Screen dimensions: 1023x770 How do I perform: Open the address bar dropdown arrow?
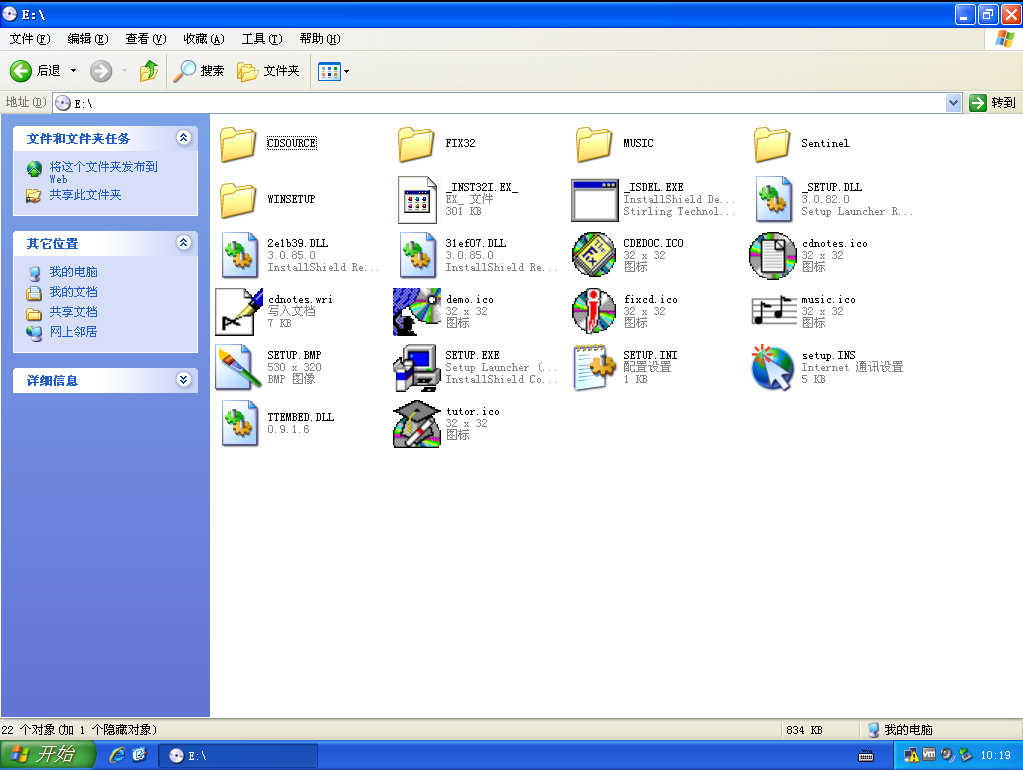point(953,102)
